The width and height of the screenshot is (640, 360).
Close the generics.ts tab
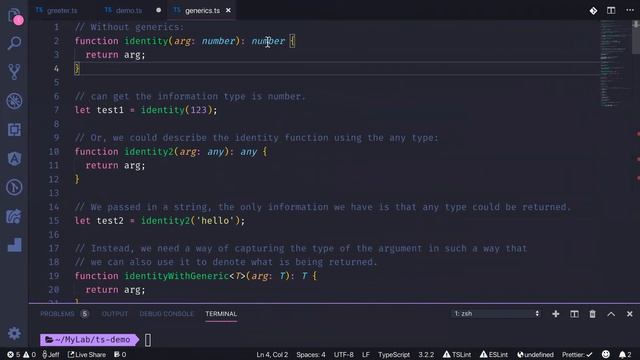(x=229, y=10)
